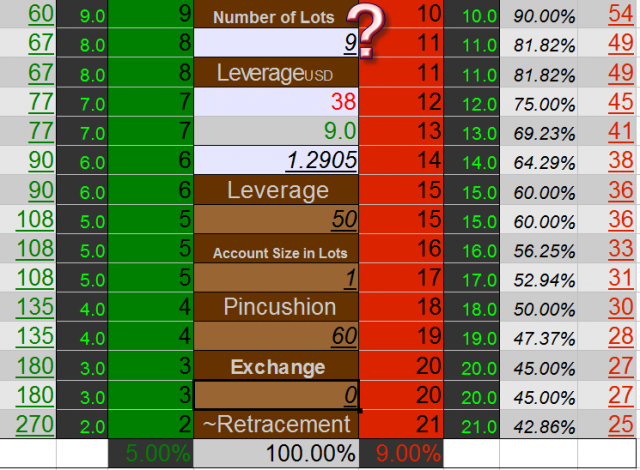The image size is (640, 470).
Task: Click the red-column cell showing 21
Action: pyautogui.click(x=401, y=424)
